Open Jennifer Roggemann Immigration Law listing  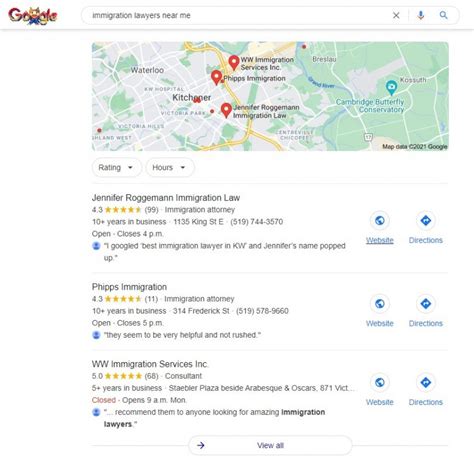point(166,198)
